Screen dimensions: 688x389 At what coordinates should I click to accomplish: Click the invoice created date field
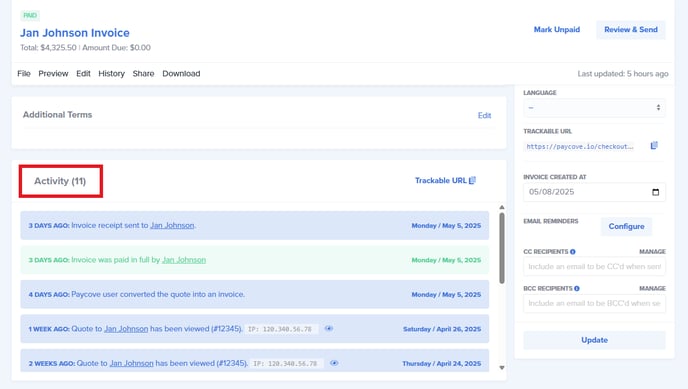coord(594,192)
